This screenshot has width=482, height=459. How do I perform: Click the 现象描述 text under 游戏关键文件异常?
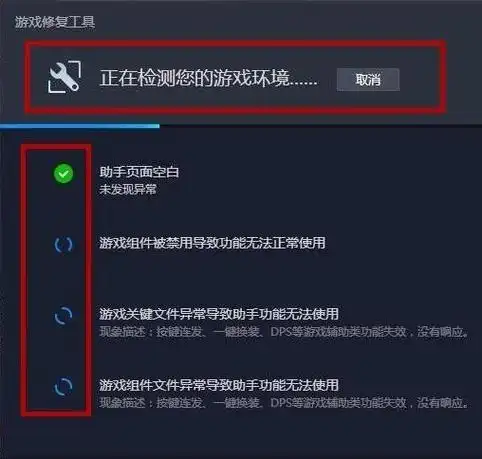click(x=284, y=332)
